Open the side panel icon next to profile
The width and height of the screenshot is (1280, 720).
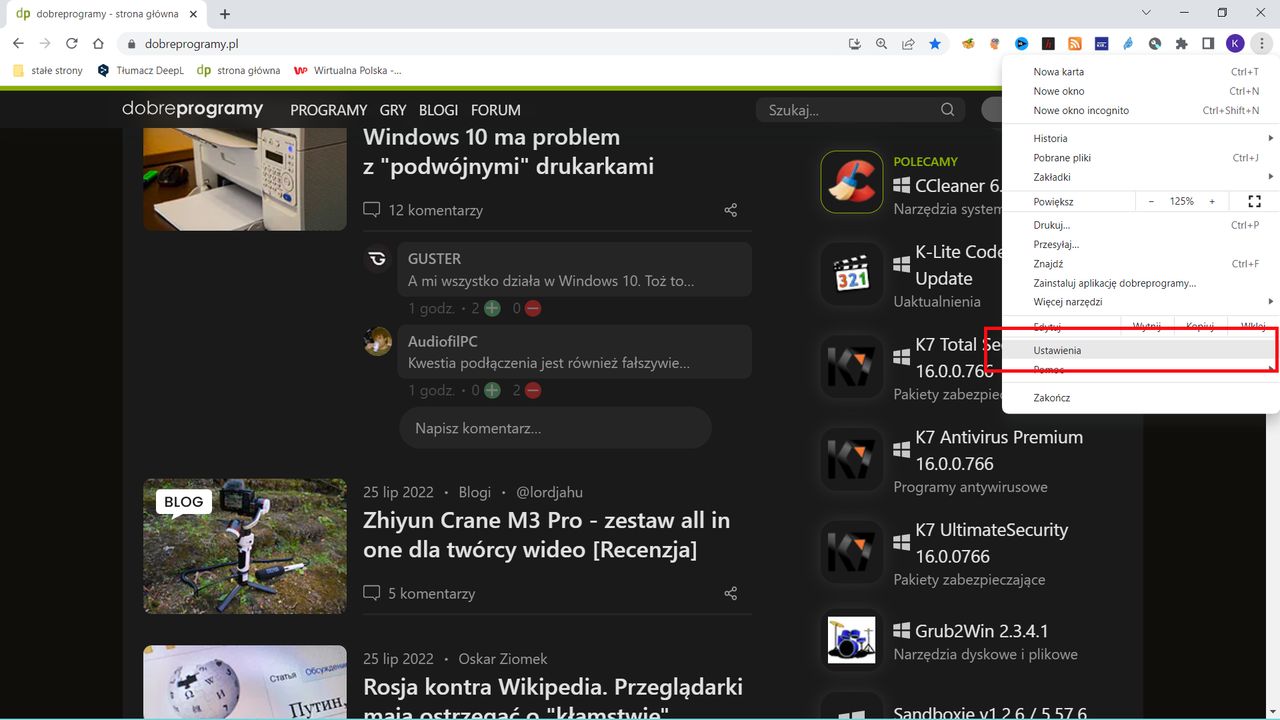pyautogui.click(x=1208, y=43)
